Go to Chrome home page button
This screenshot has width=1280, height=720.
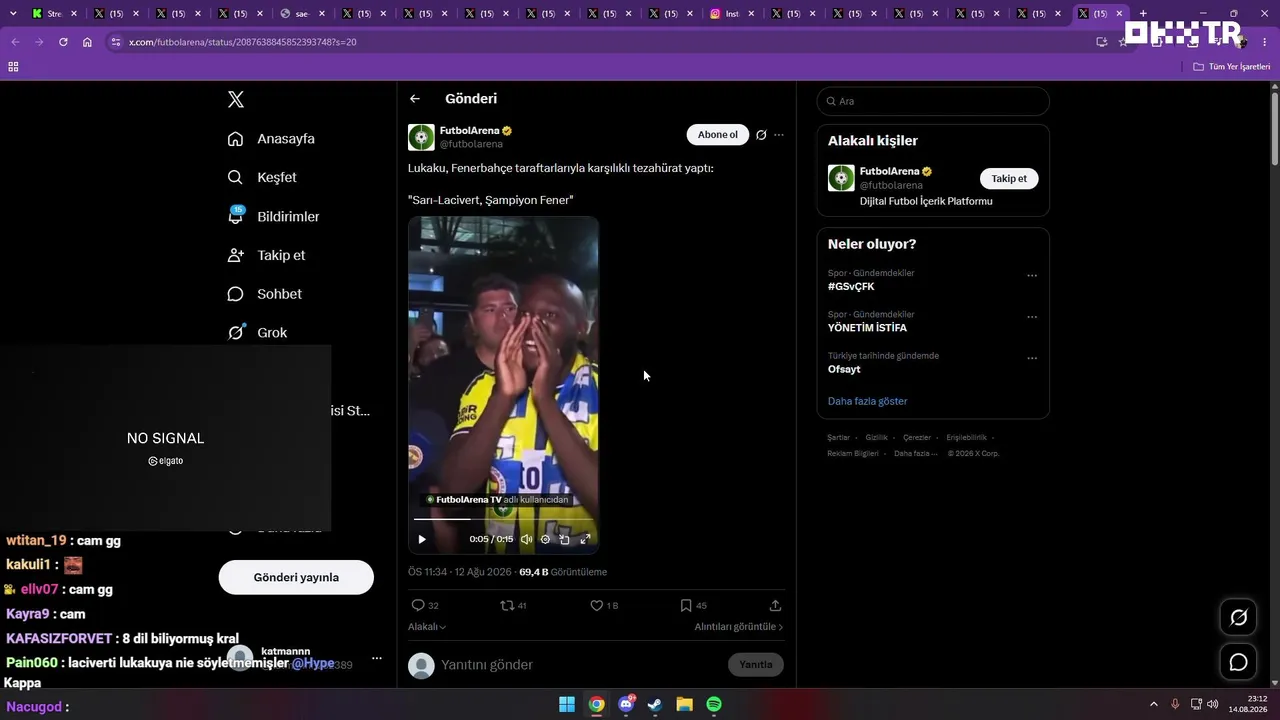[87, 42]
